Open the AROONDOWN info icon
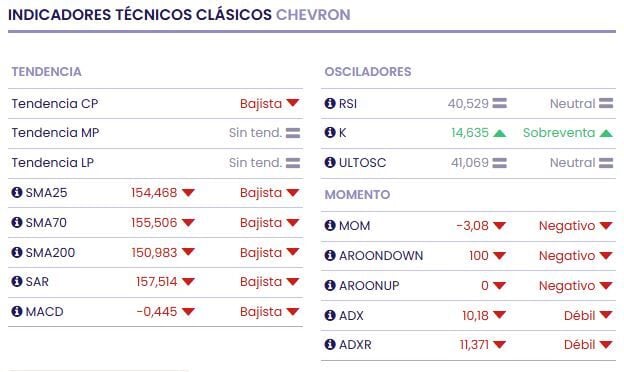The width and height of the screenshot is (624, 372). [x=330, y=255]
